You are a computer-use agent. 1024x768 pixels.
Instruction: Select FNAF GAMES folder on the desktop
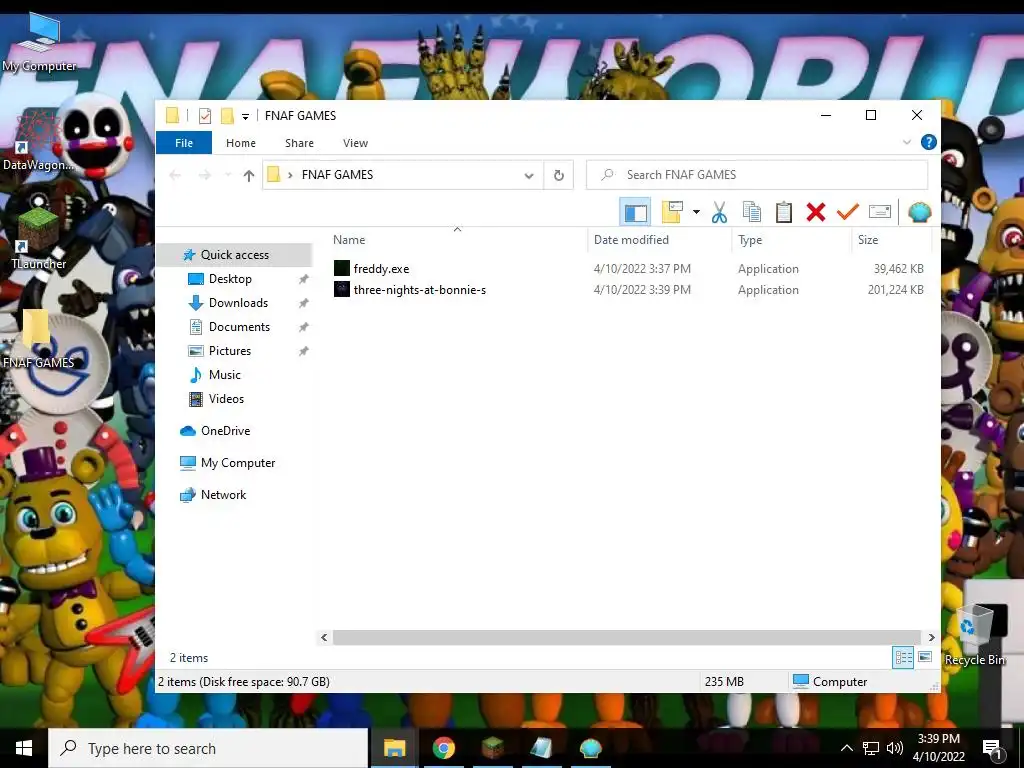[37, 340]
